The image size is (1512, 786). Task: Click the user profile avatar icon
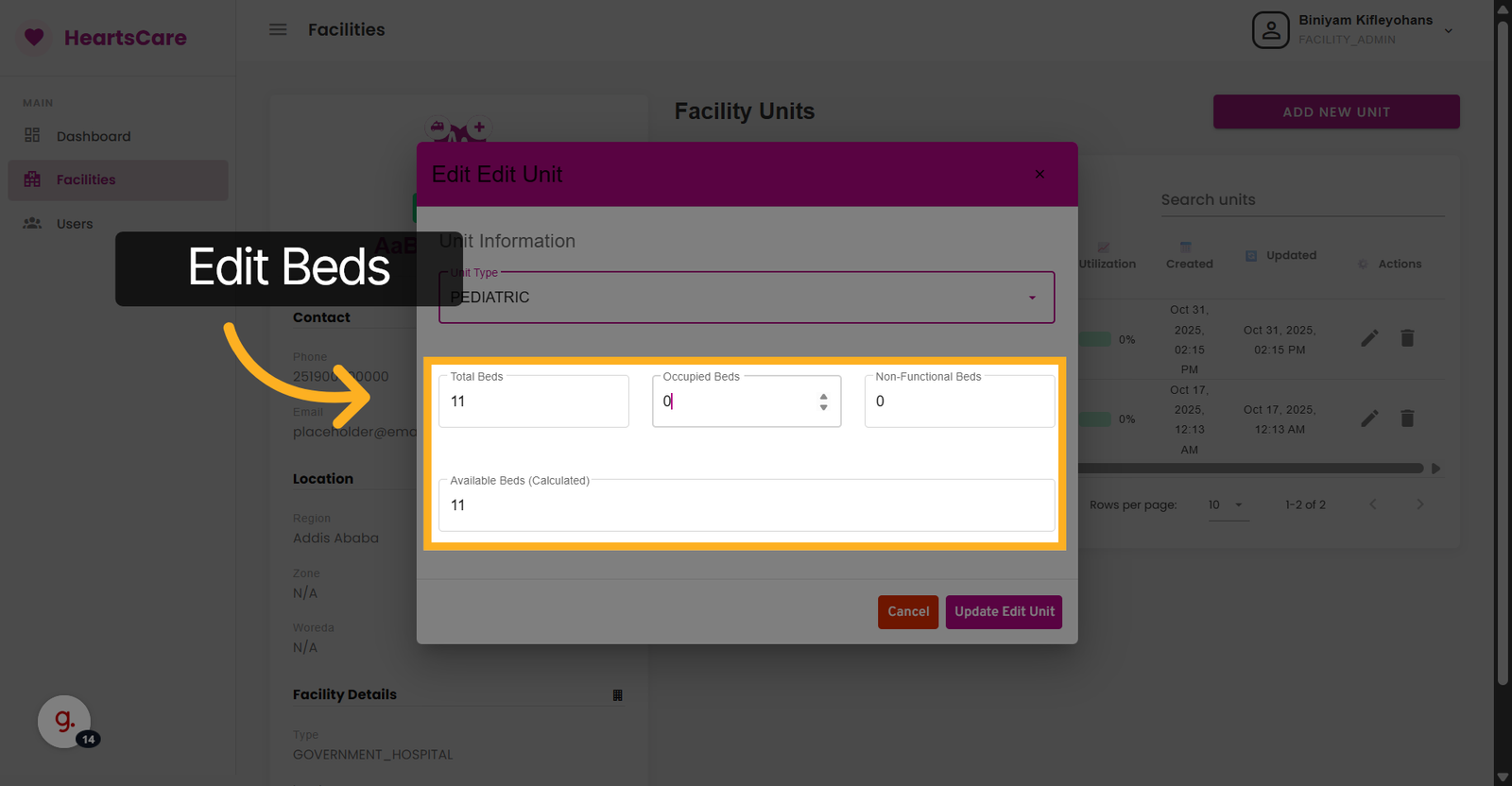point(1270,30)
